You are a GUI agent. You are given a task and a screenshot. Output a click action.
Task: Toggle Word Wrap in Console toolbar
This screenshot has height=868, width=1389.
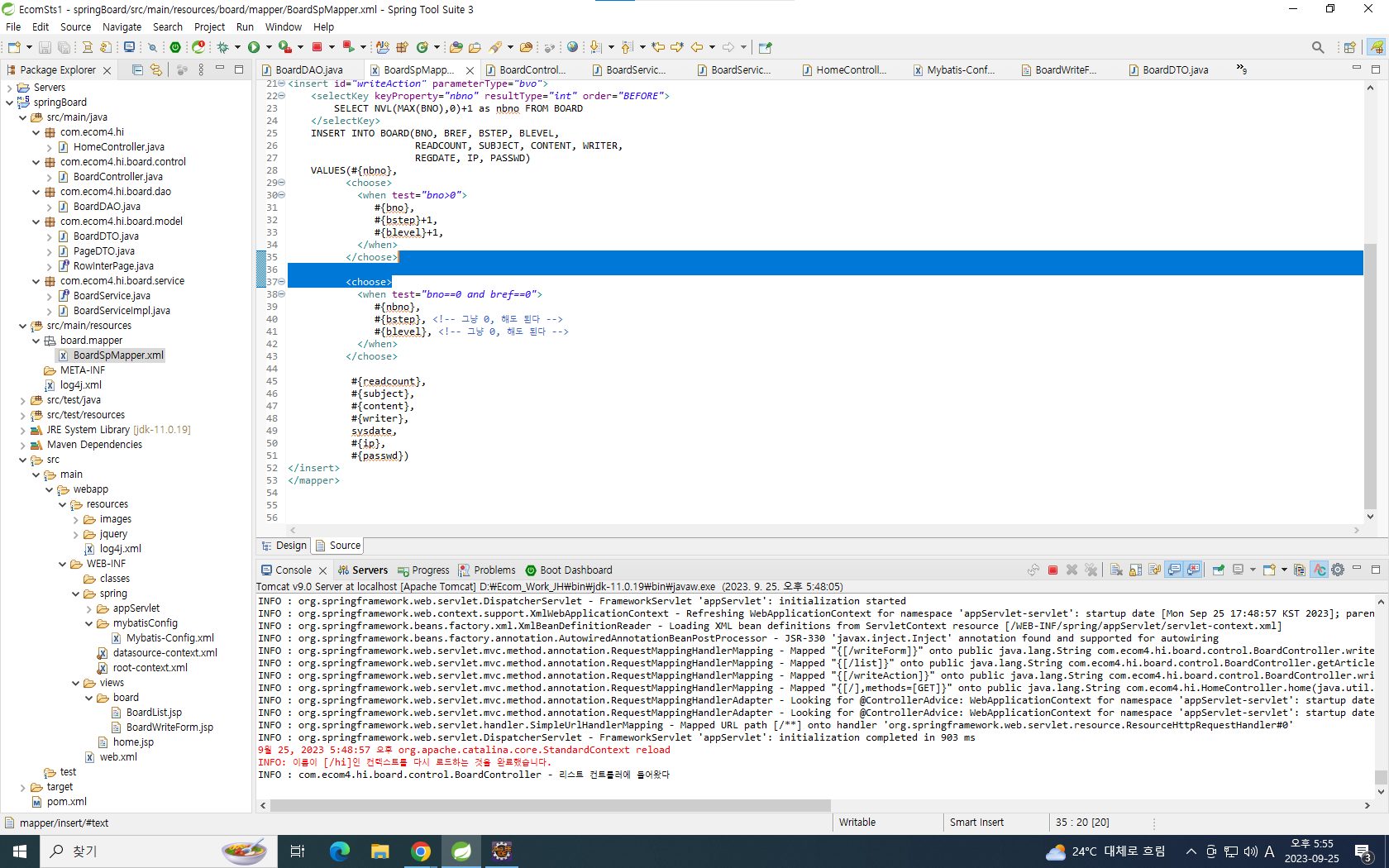point(1154,570)
